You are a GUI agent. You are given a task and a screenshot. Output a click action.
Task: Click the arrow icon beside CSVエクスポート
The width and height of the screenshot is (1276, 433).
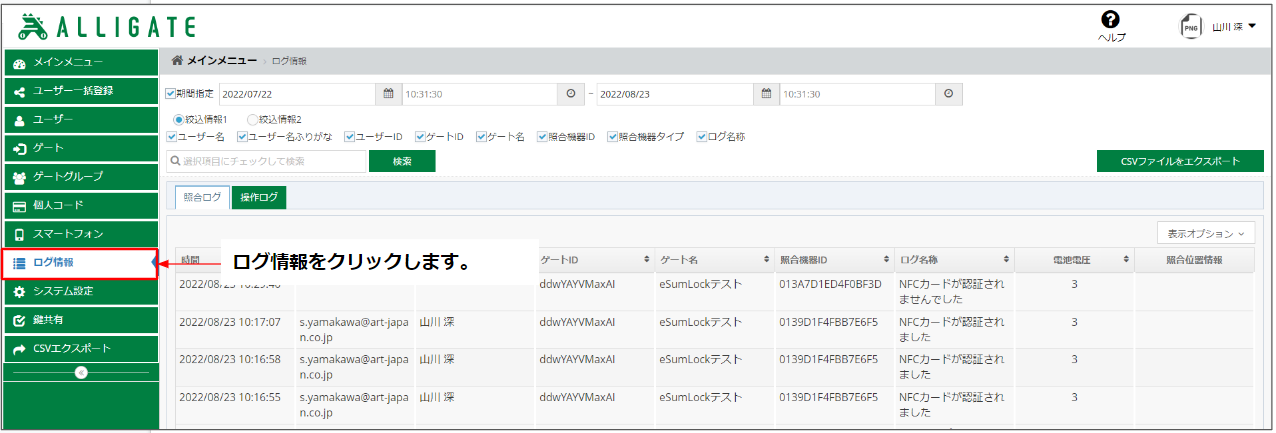click(x=19, y=349)
